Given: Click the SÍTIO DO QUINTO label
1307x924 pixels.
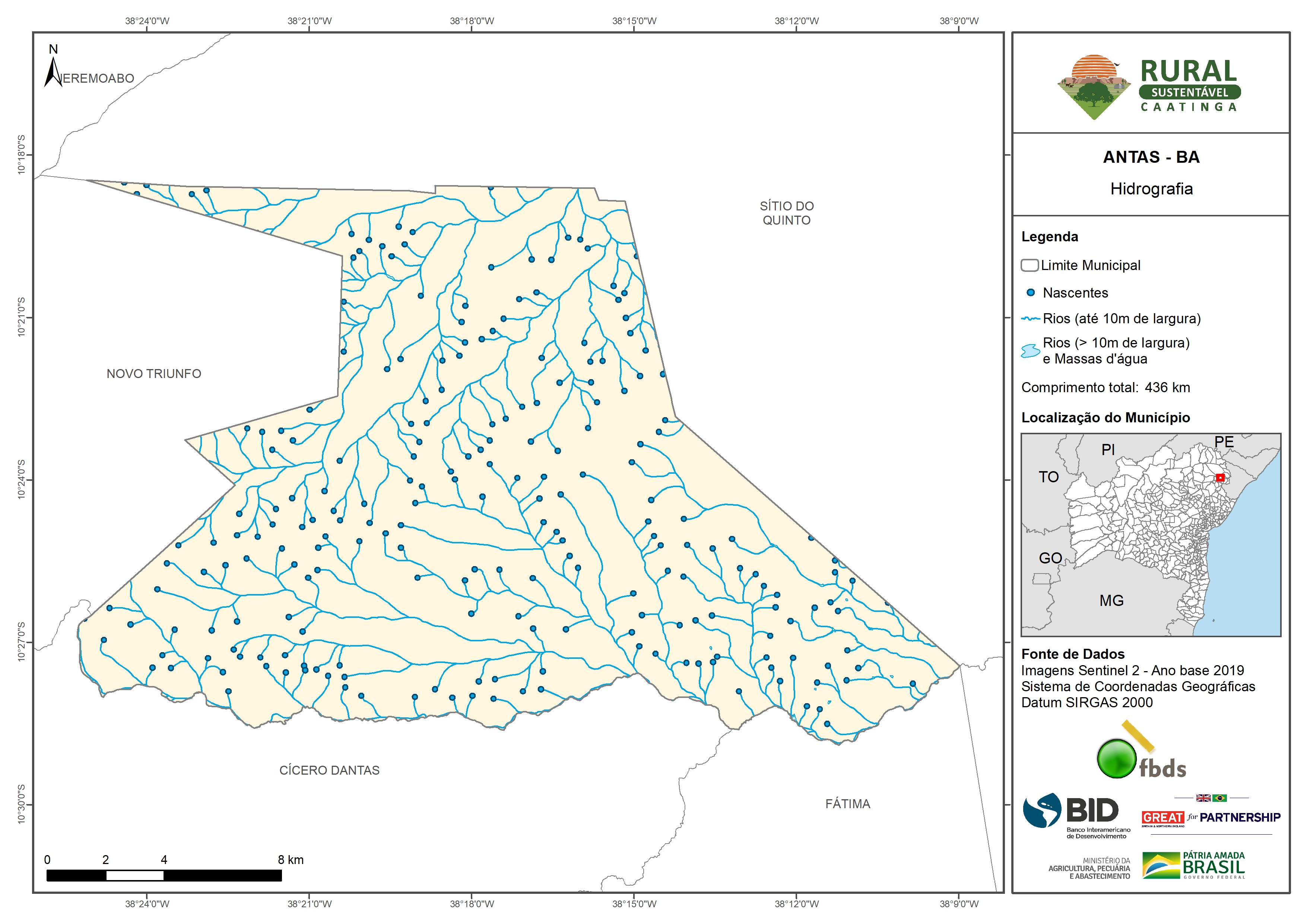Looking at the screenshot, I should 787,213.
